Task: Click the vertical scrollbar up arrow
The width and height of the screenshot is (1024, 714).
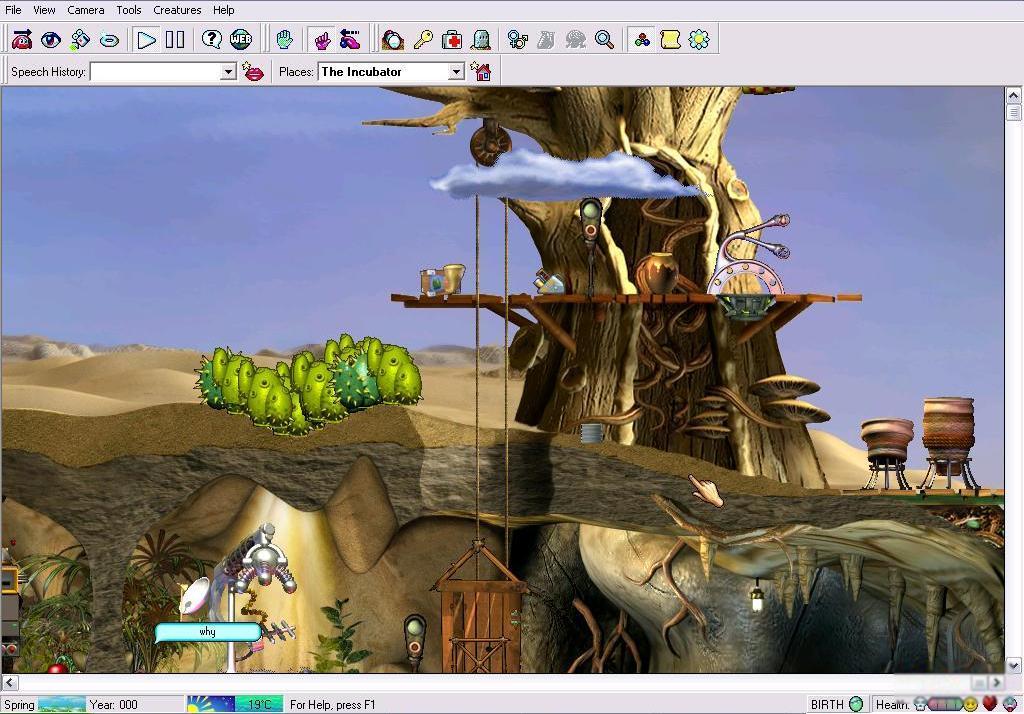Action: [1013, 96]
